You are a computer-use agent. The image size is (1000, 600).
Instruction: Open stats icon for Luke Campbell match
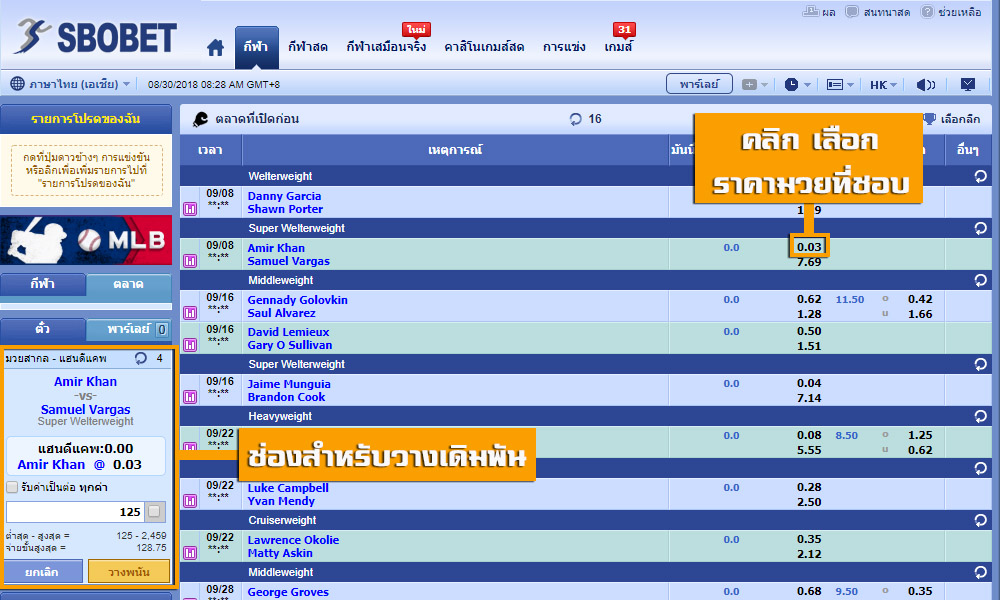point(190,501)
